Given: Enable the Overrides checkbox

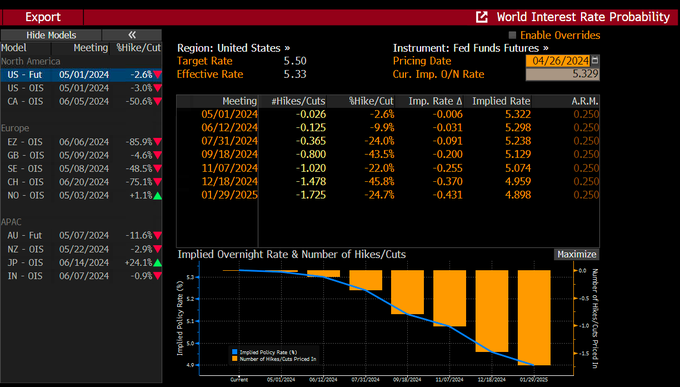Looking at the screenshot, I should pyautogui.click(x=512, y=35).
